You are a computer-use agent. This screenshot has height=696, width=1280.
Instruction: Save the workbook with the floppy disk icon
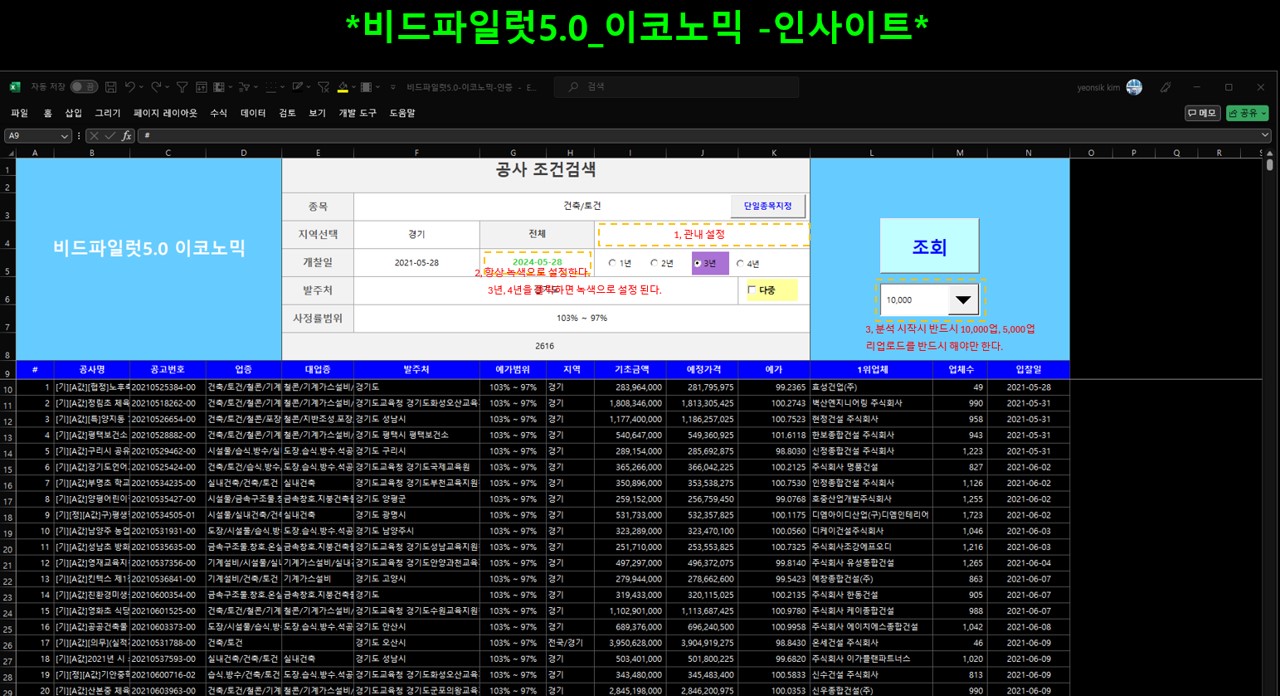click(x=111, y=87)
